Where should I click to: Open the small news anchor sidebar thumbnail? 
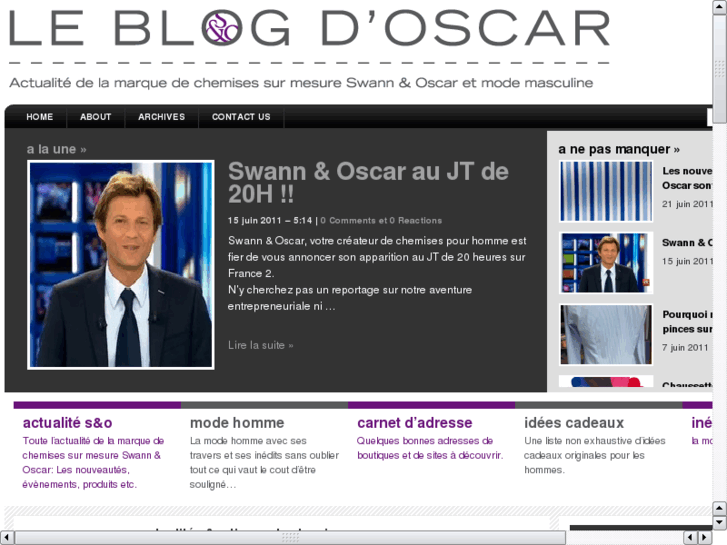tap(606, 263)
